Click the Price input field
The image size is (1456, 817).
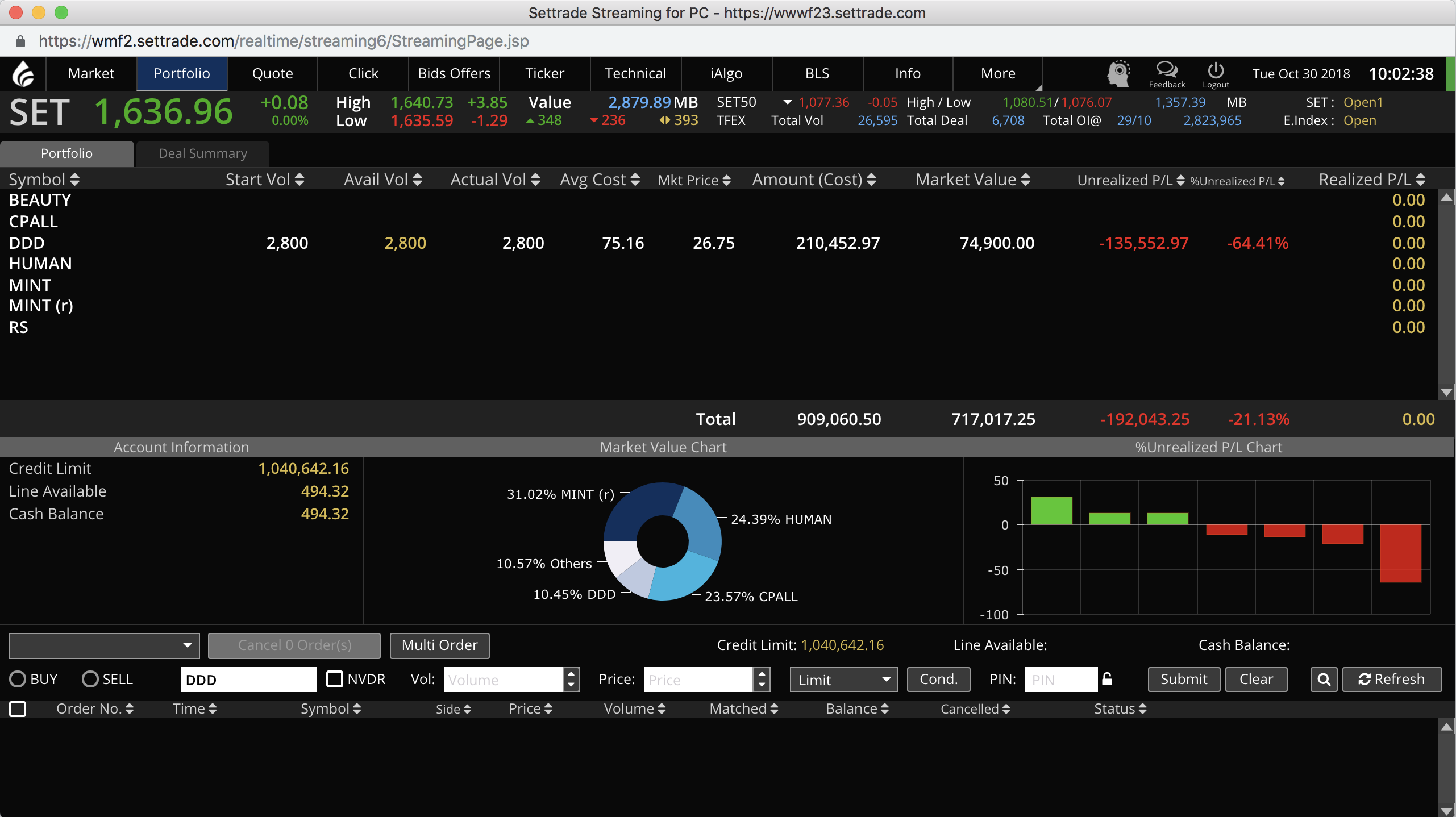[x=698, y=680]
